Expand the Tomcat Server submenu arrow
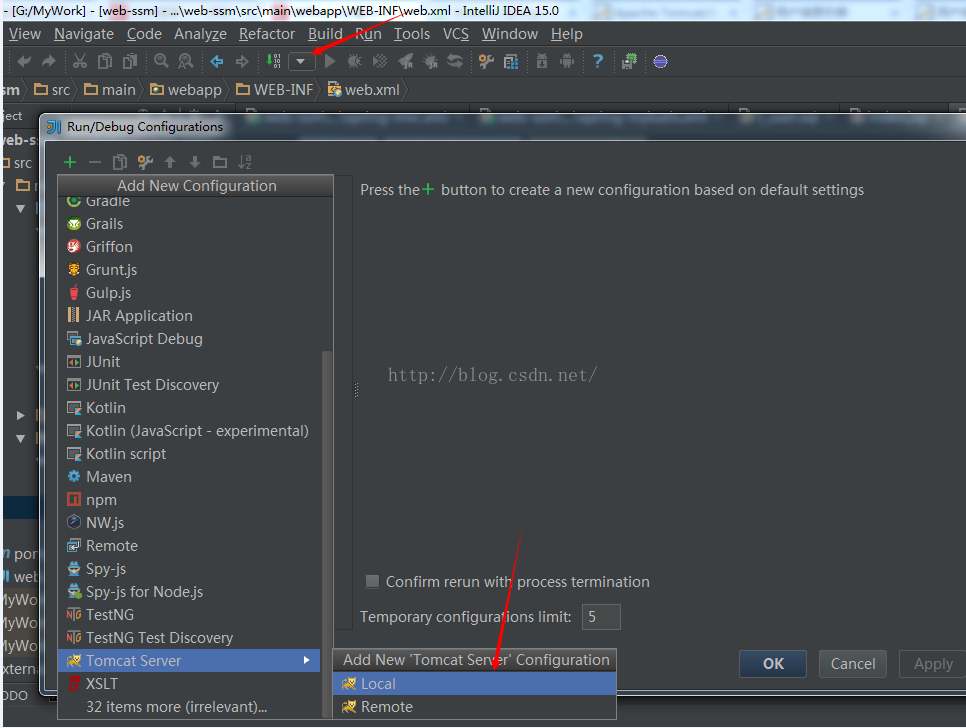966x728 pixels. [x=306, y=660]
